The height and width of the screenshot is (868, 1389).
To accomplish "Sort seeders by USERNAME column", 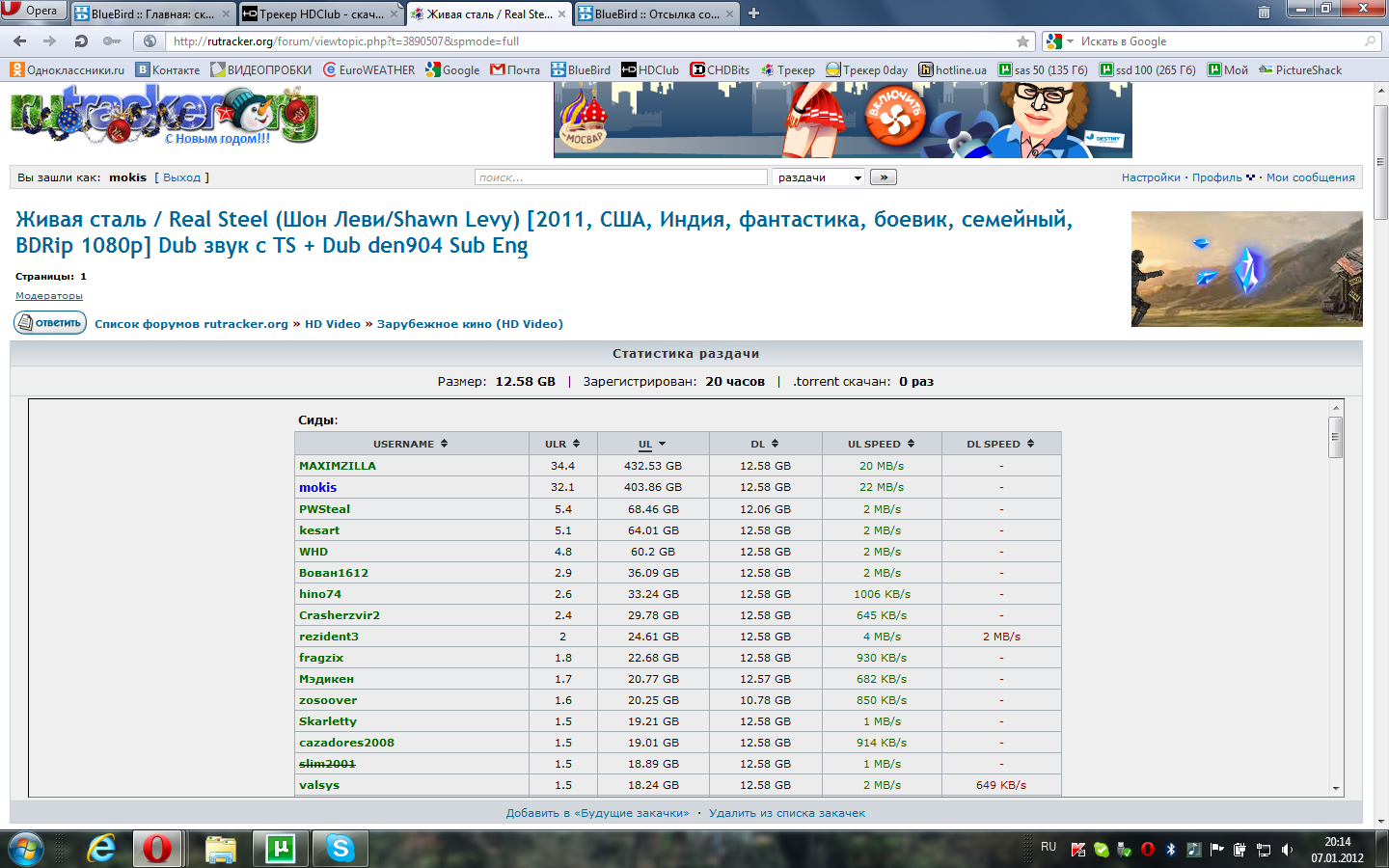I will 411,444.
